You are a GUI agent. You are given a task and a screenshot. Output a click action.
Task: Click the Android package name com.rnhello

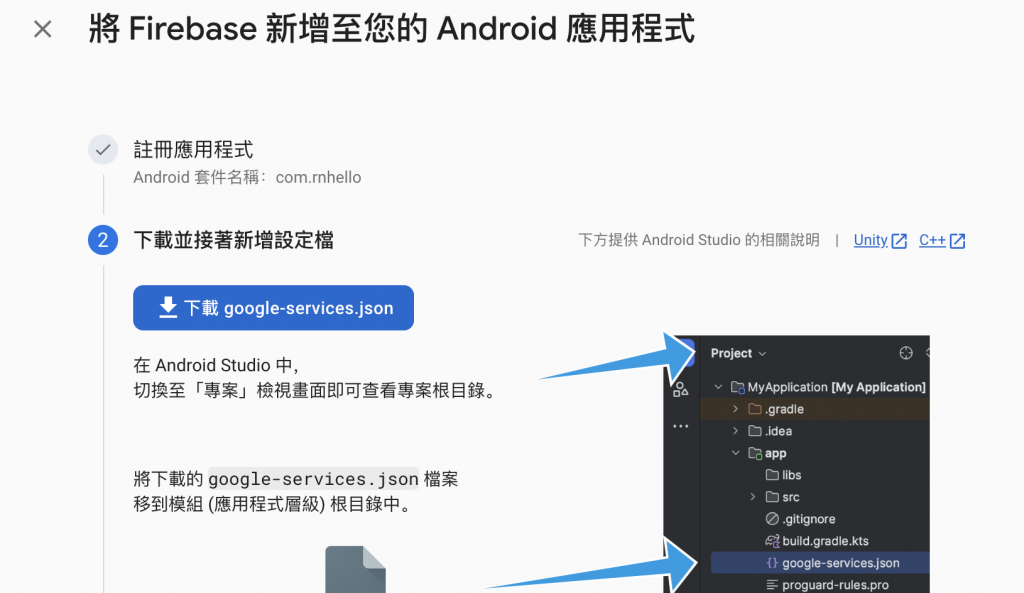pos(318,178)
